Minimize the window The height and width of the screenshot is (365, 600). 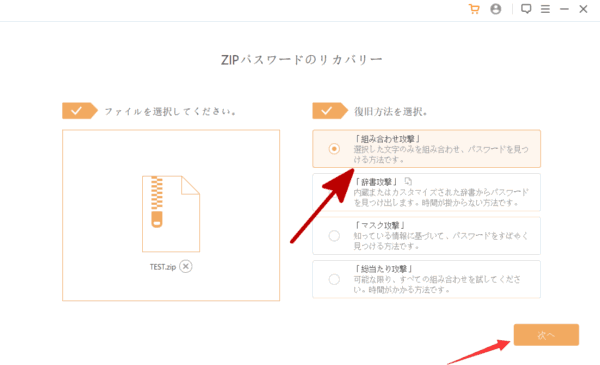(x=564, y=9)
